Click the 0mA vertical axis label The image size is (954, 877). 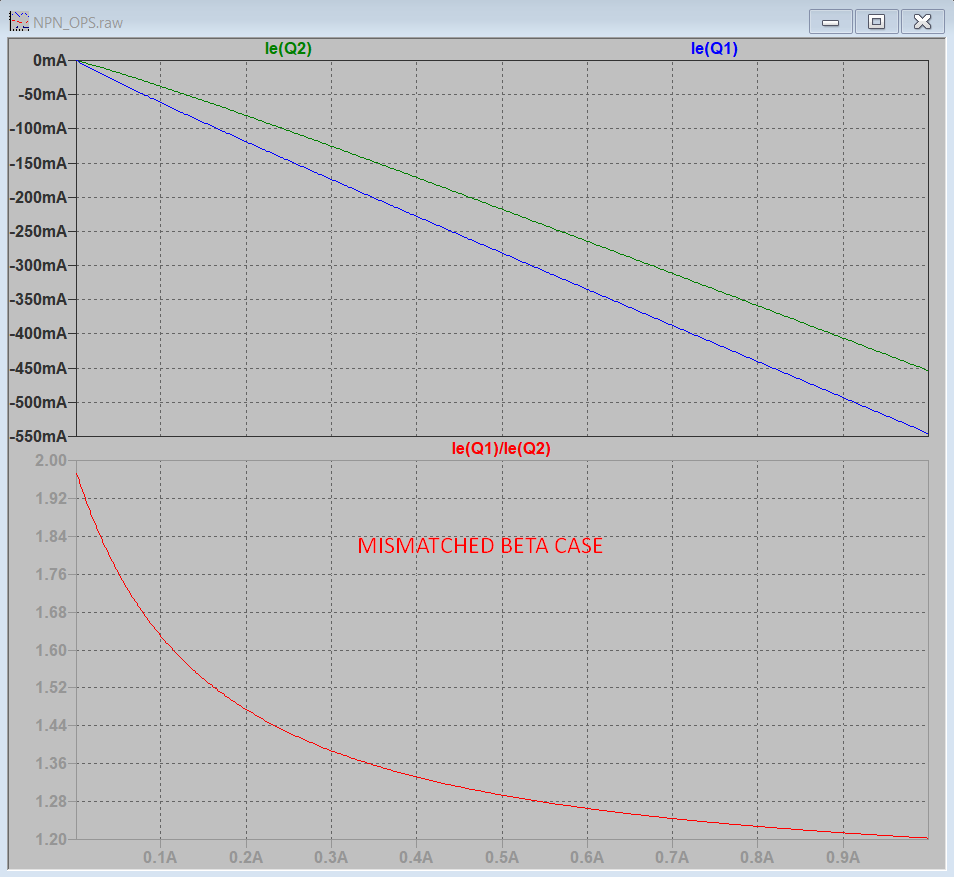point(50,60)
